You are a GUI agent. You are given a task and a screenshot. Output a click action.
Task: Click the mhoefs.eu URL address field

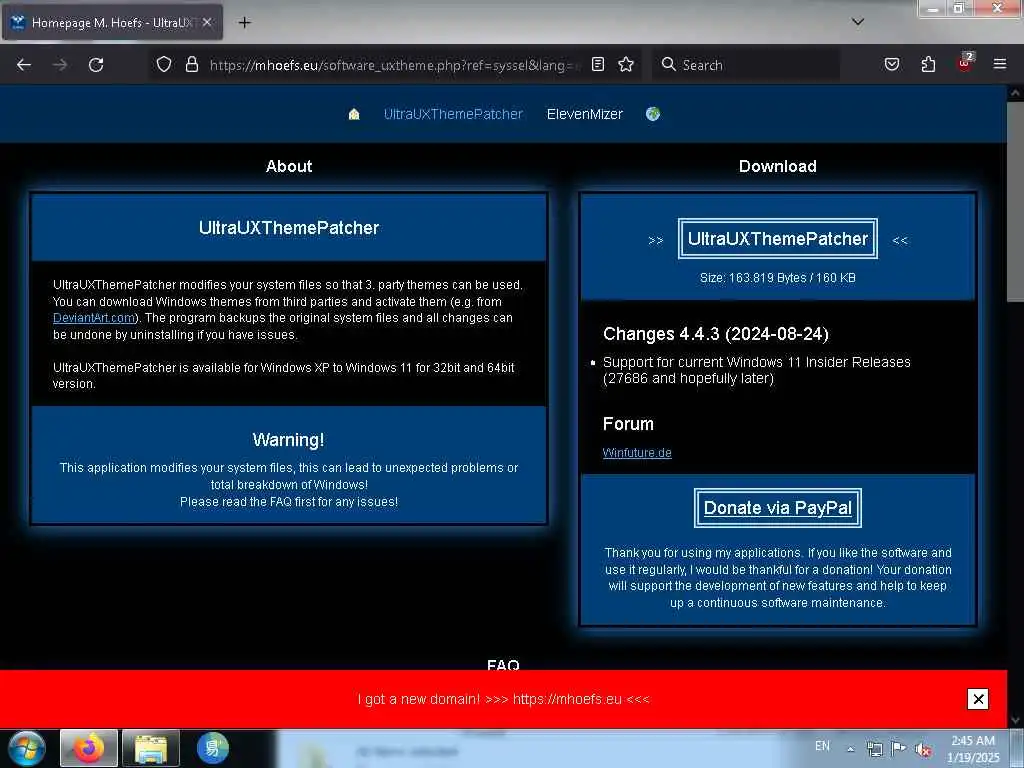[393, 65]
